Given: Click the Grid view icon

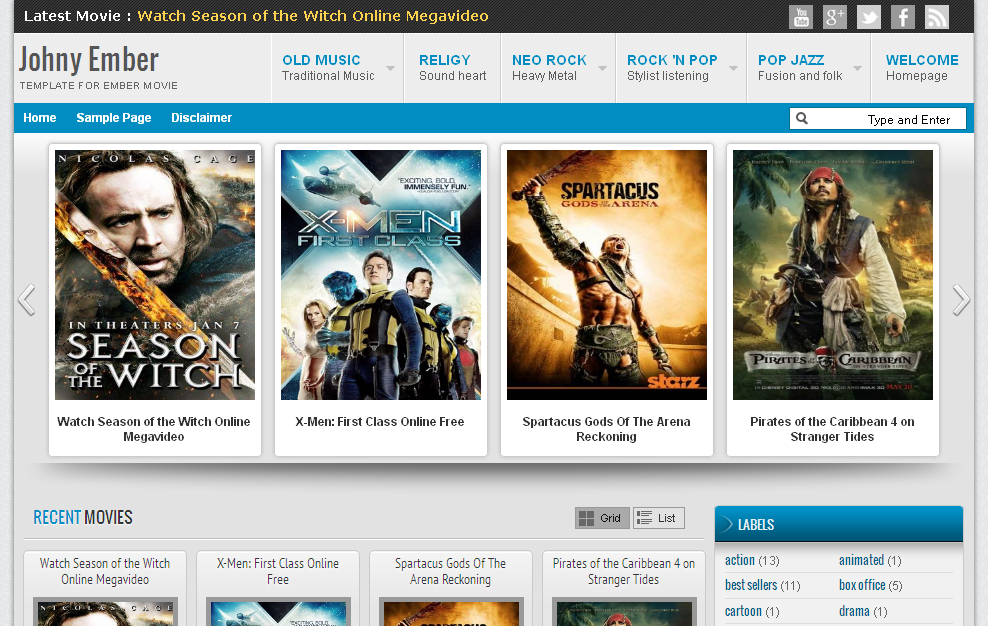Looking at the screenshot, I should click(x=587, y=518).
